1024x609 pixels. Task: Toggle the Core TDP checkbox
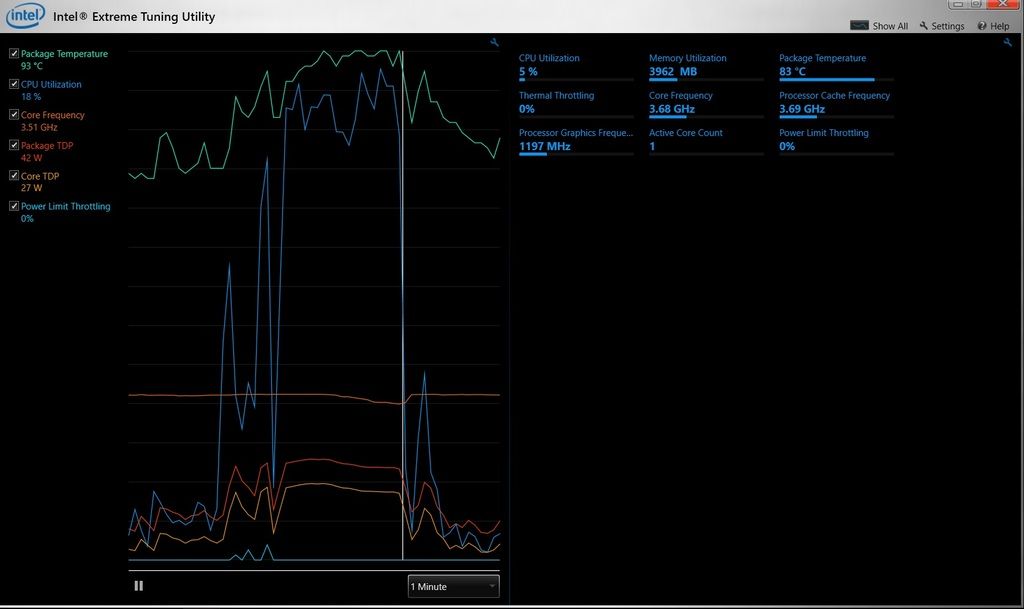(14, 176)
